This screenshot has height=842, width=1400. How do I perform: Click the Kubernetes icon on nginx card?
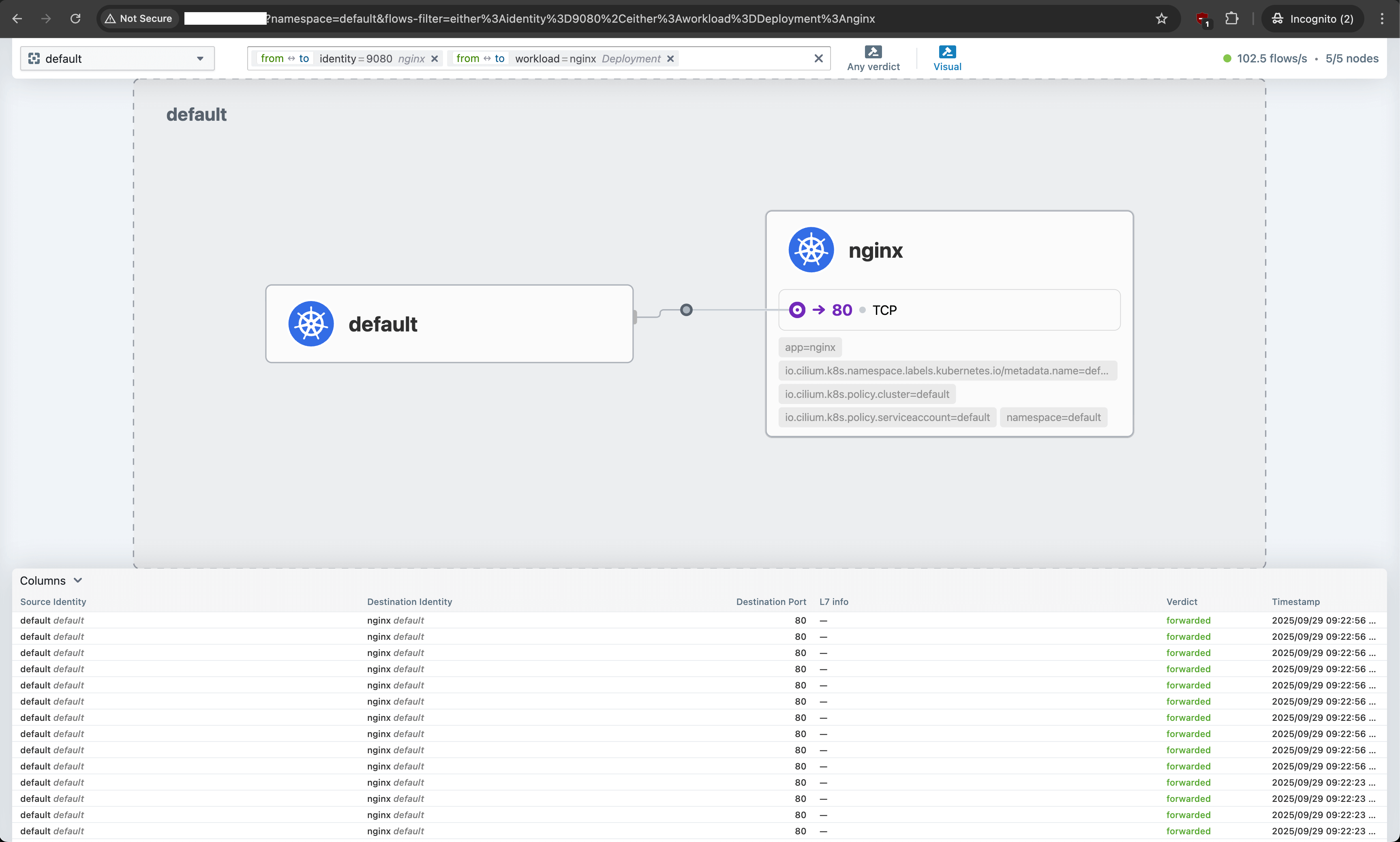point(811,250)
